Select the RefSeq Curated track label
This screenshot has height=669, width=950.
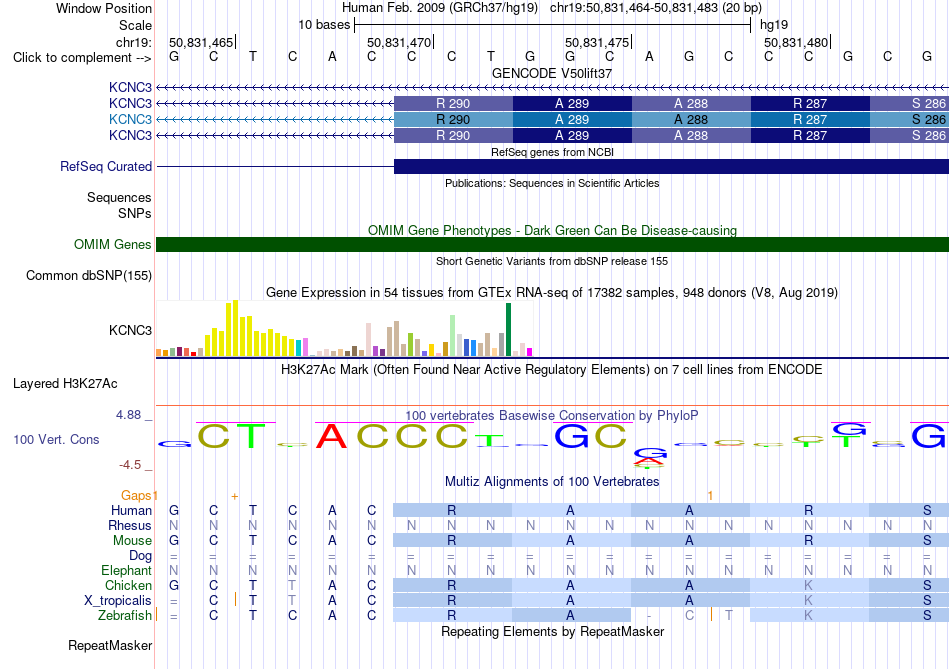point(106,167)
